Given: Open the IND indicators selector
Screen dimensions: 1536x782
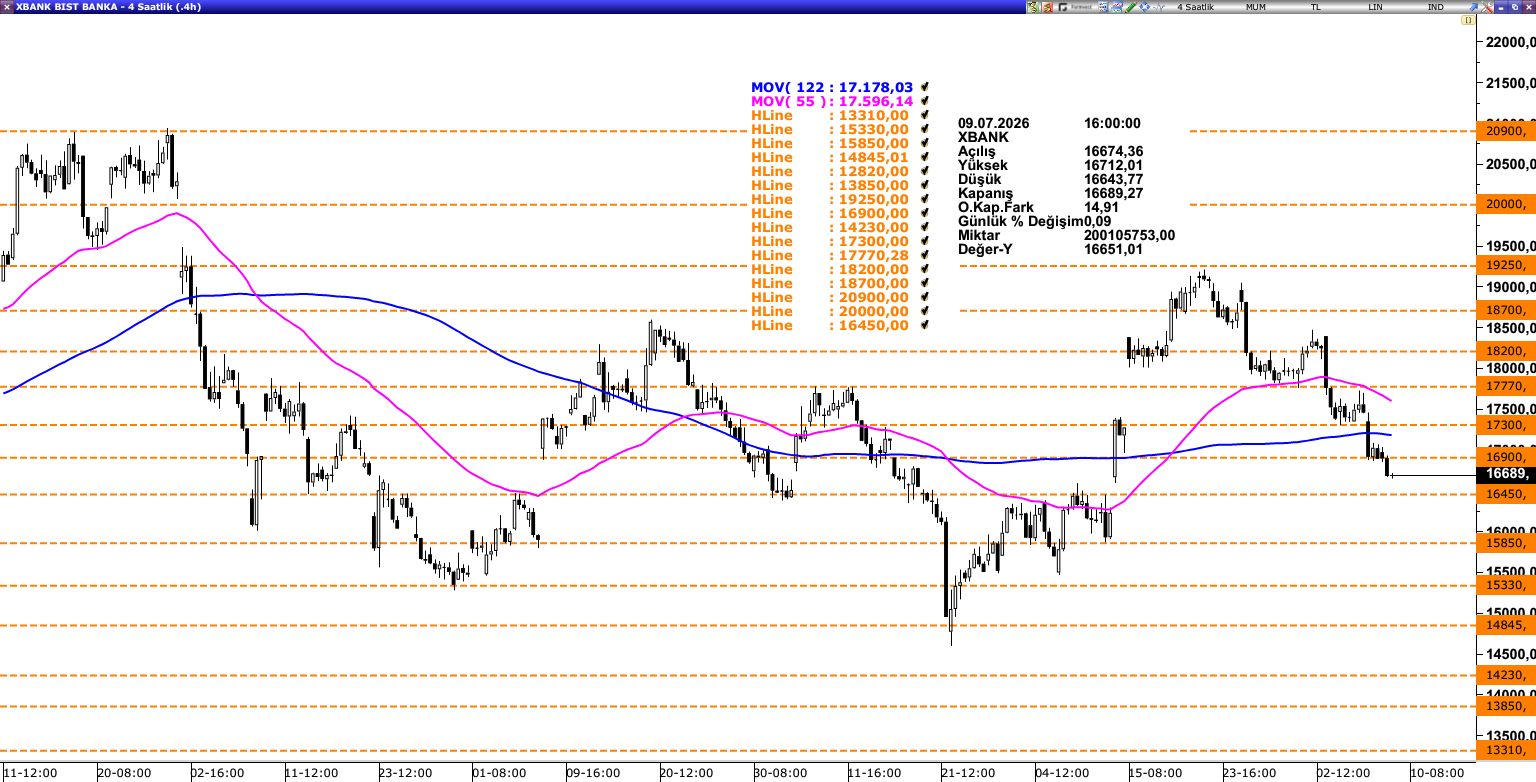Looking at the screenshot, I should [1435, 7].
